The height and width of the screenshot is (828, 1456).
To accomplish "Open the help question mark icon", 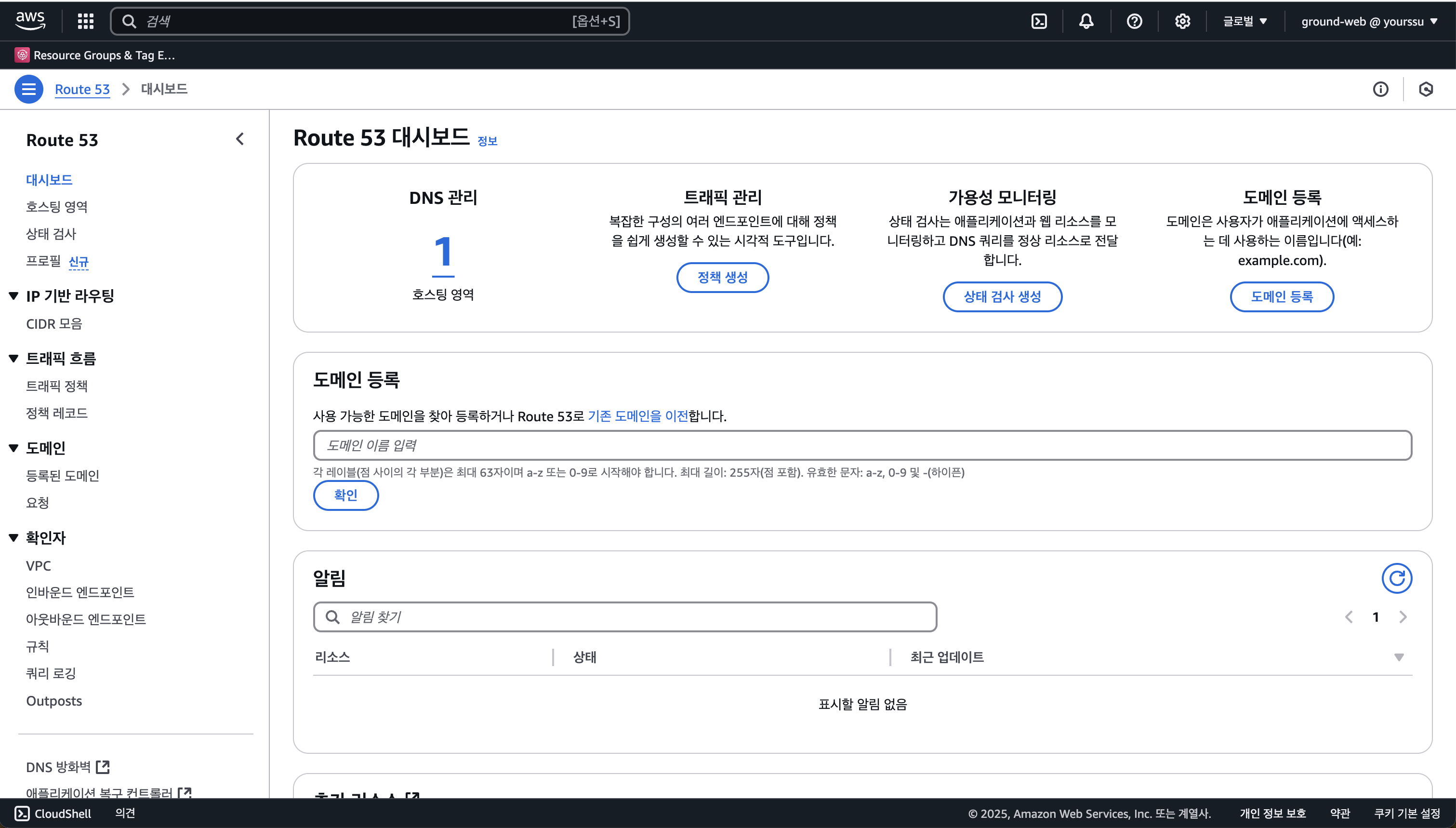I will pos(1134,22).
